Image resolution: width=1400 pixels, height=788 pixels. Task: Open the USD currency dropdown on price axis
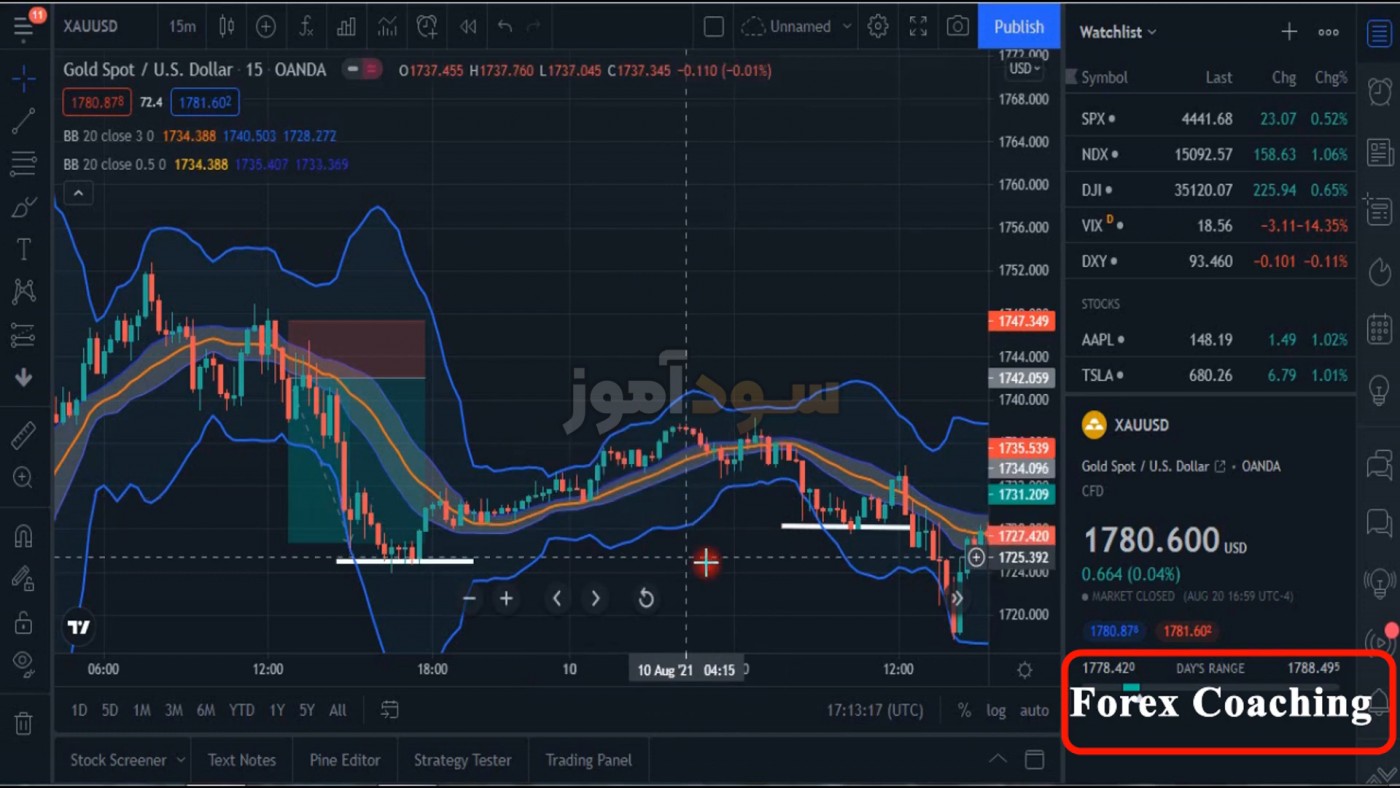[1024, 69]
